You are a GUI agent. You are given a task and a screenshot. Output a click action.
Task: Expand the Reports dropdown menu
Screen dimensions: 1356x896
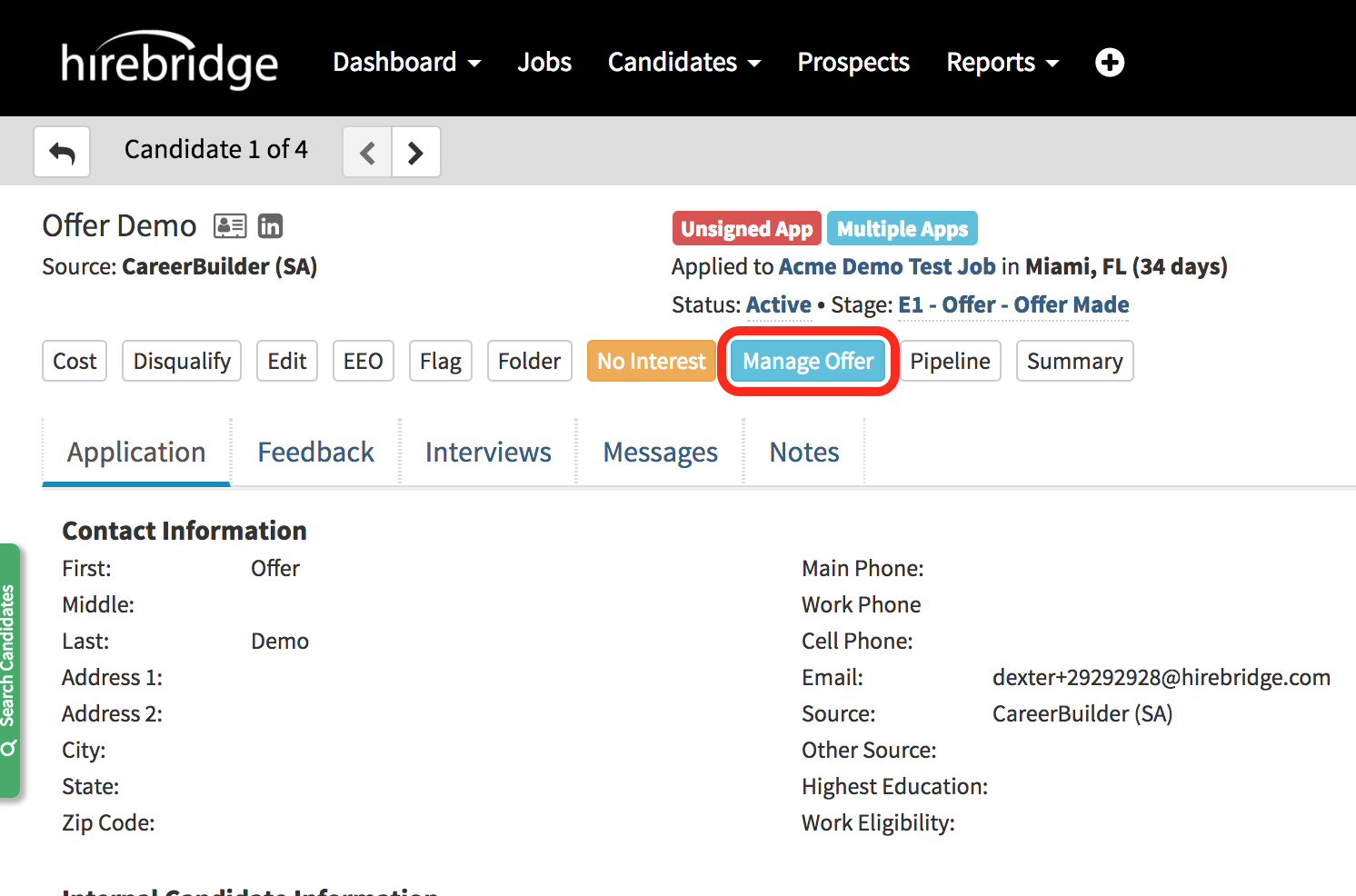[1002, 62]
